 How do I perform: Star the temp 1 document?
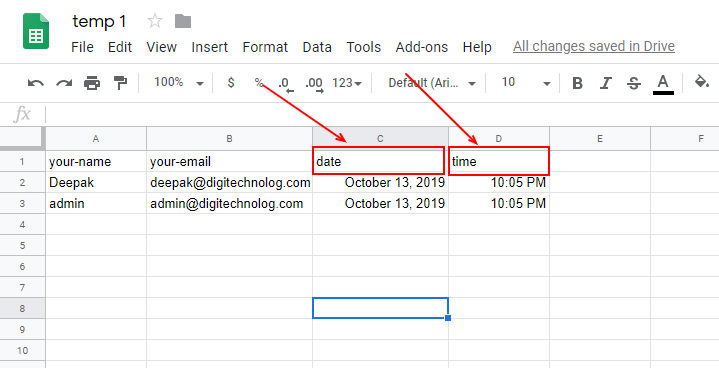point(155,21)
